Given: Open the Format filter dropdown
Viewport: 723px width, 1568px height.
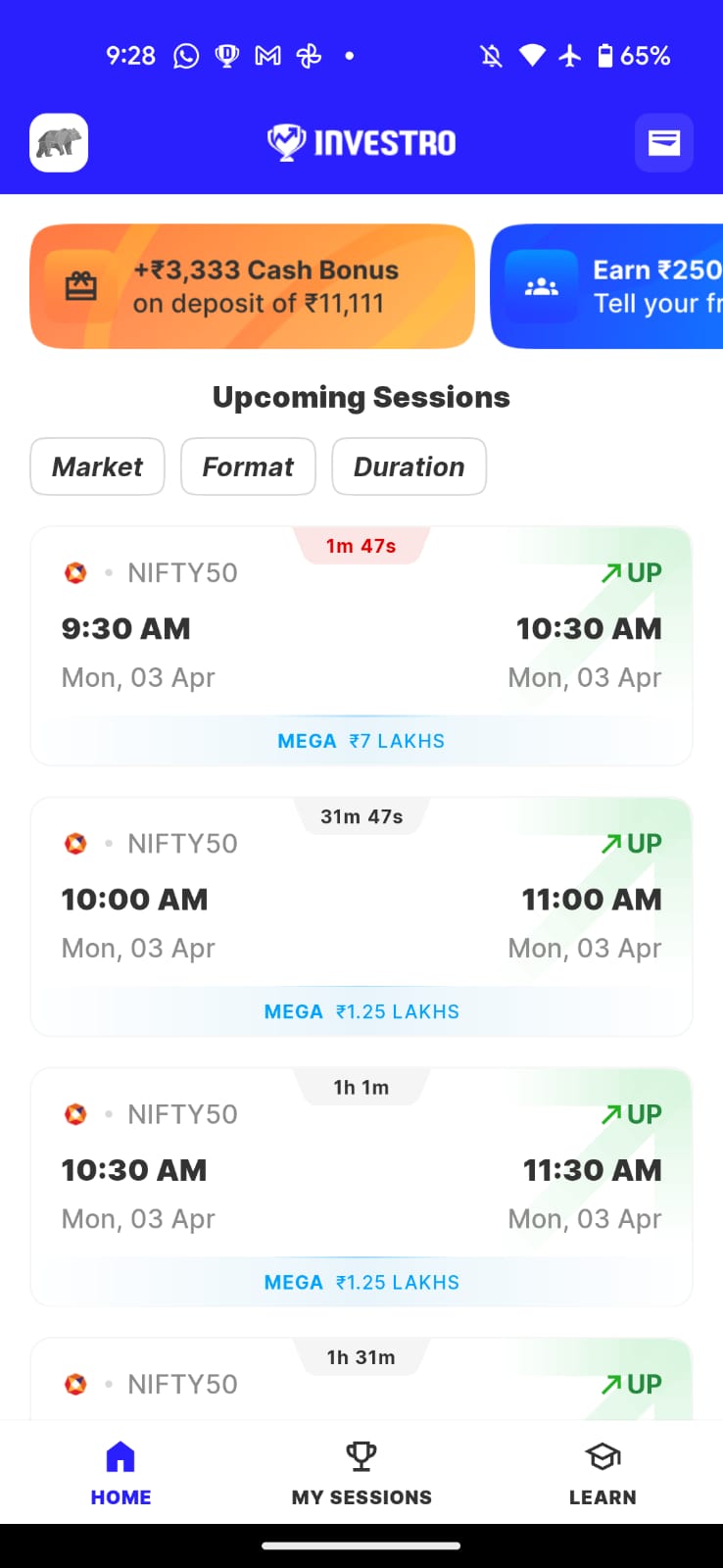Looking at the screenshot, I should (x=248, y=466).
